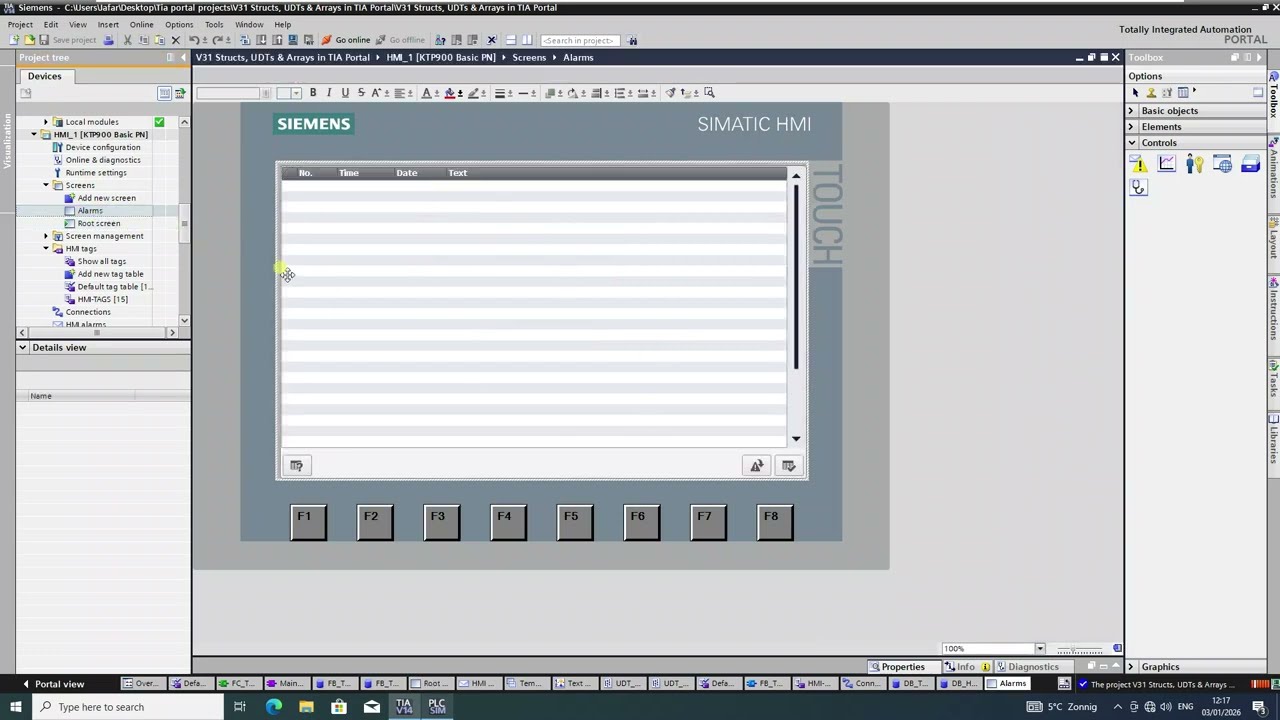Click the F1 function key on HMI panel
The height and width of the screenshot is (720, 1280).
click(x=308, y=522)
